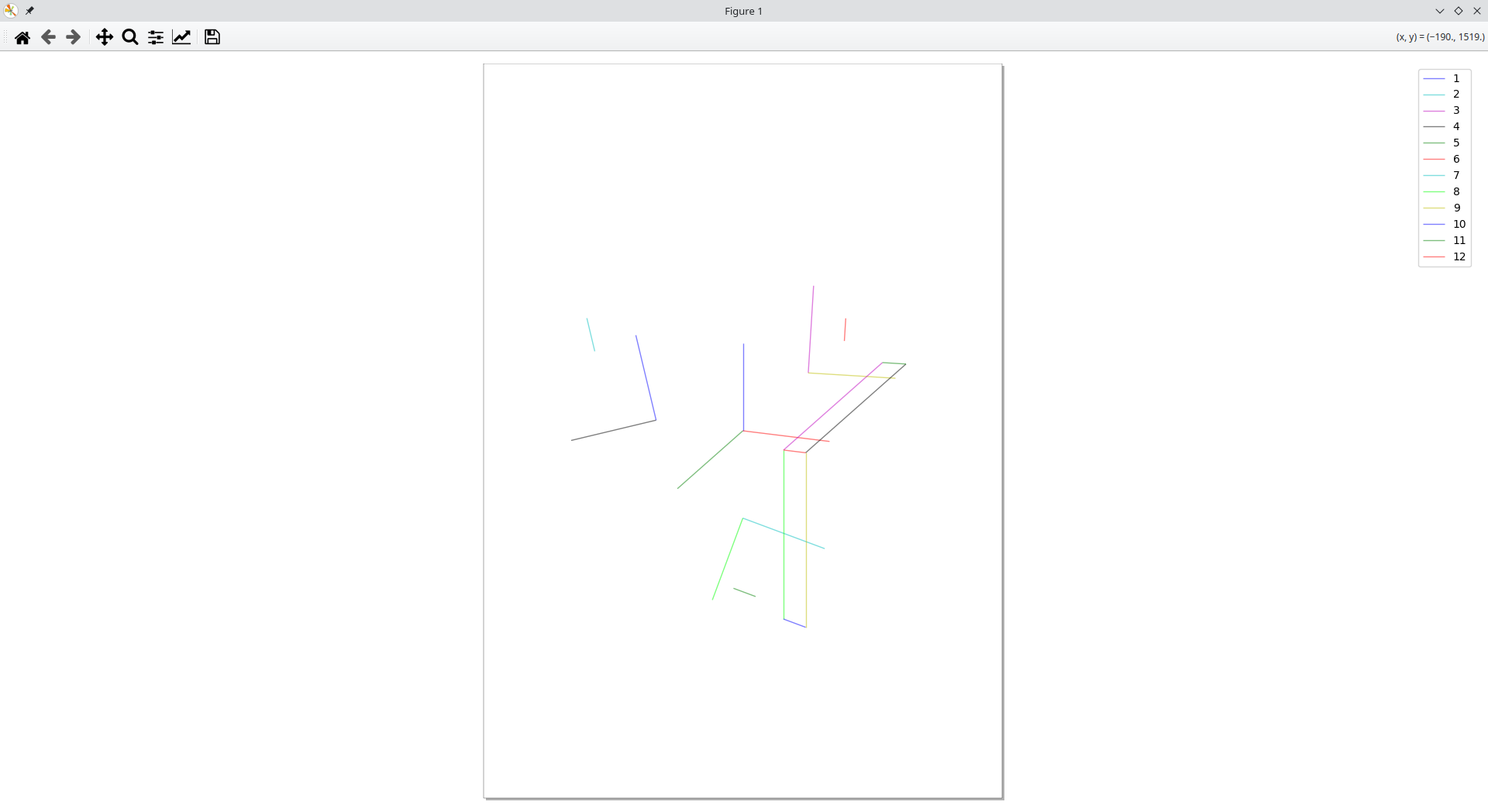The height and width of the screenshot is (812, 1488).
Task: Click the cursor coordinates readout
Action: (1440, 37)
